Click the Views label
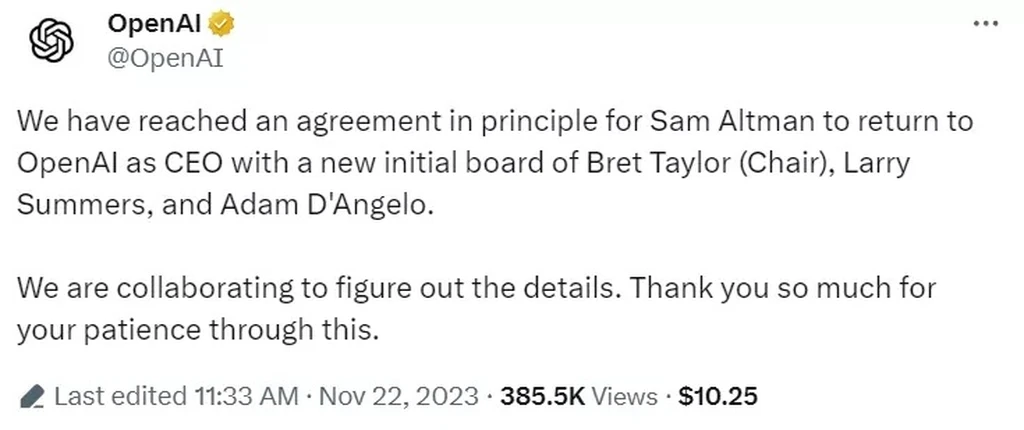Viewport: 1024px width, 430px height. tap(624, 396)
